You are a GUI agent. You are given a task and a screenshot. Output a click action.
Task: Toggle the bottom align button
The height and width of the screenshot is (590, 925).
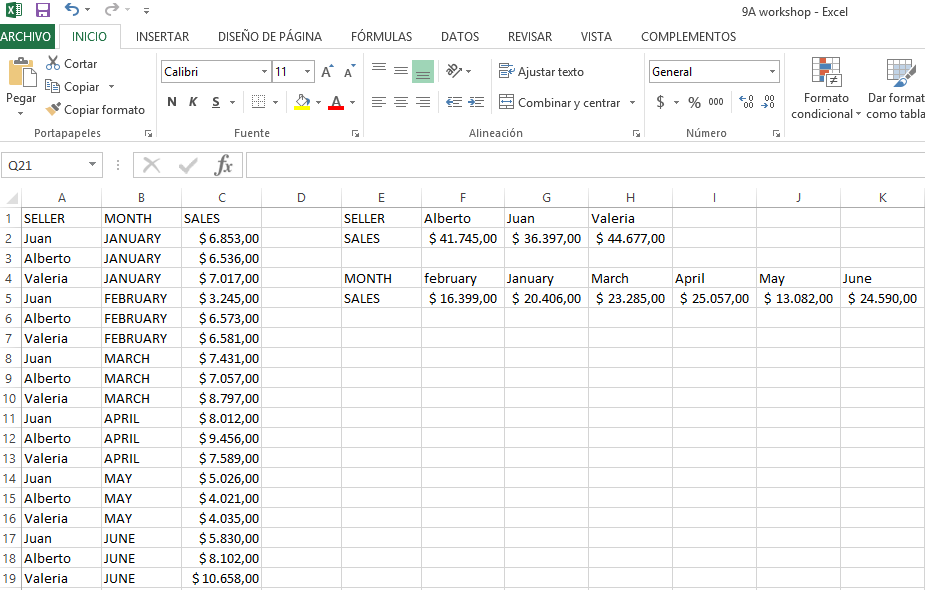tap(422, 72)
